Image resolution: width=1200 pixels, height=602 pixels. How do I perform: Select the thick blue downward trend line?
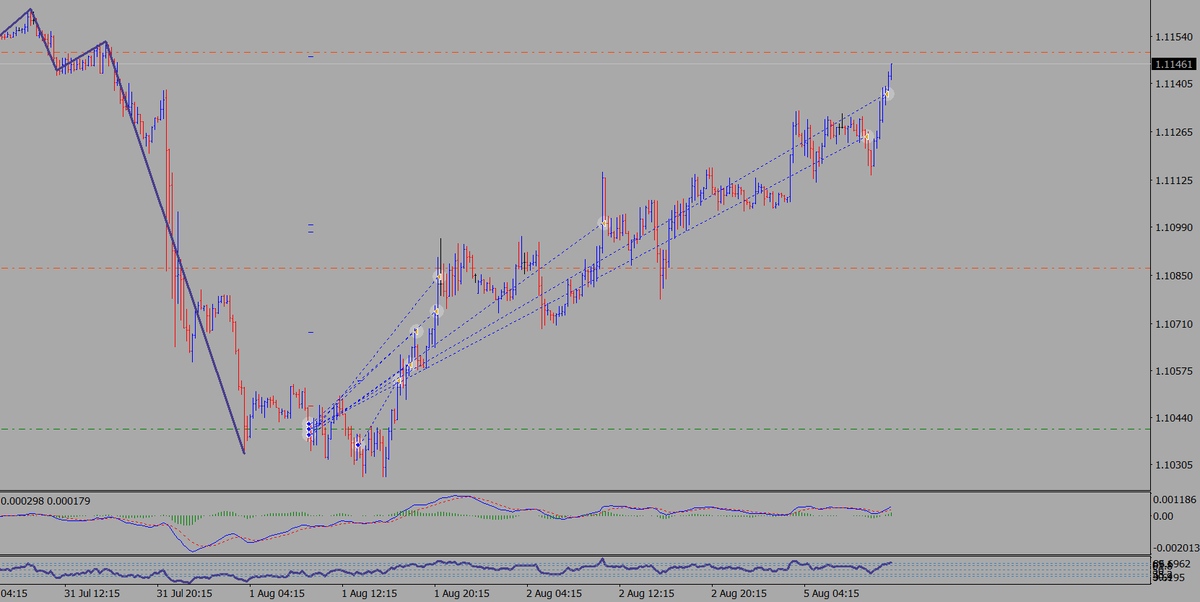click(176, 250)
